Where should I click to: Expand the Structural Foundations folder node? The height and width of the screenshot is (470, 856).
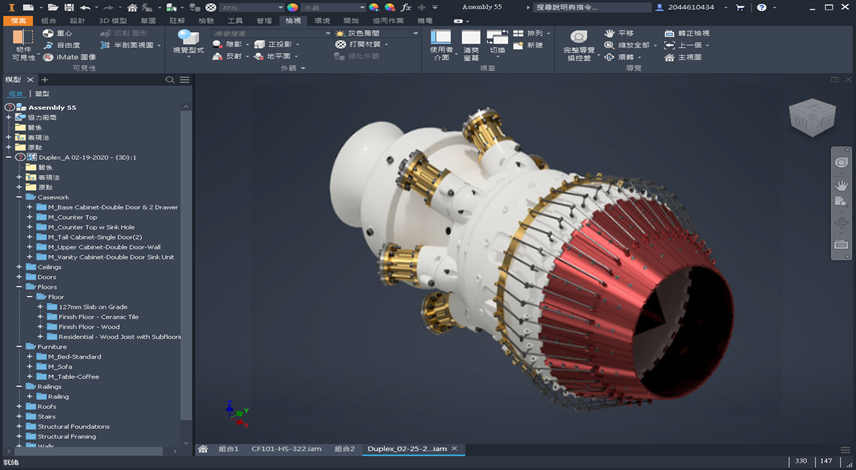click(x=19, y=426)
